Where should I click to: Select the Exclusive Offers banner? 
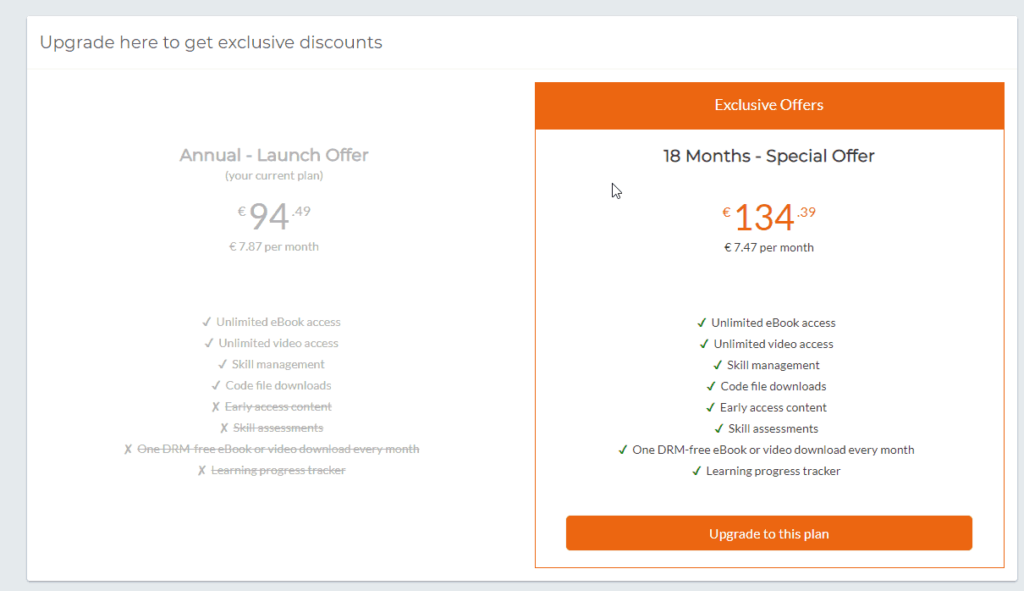click(768, 105)
